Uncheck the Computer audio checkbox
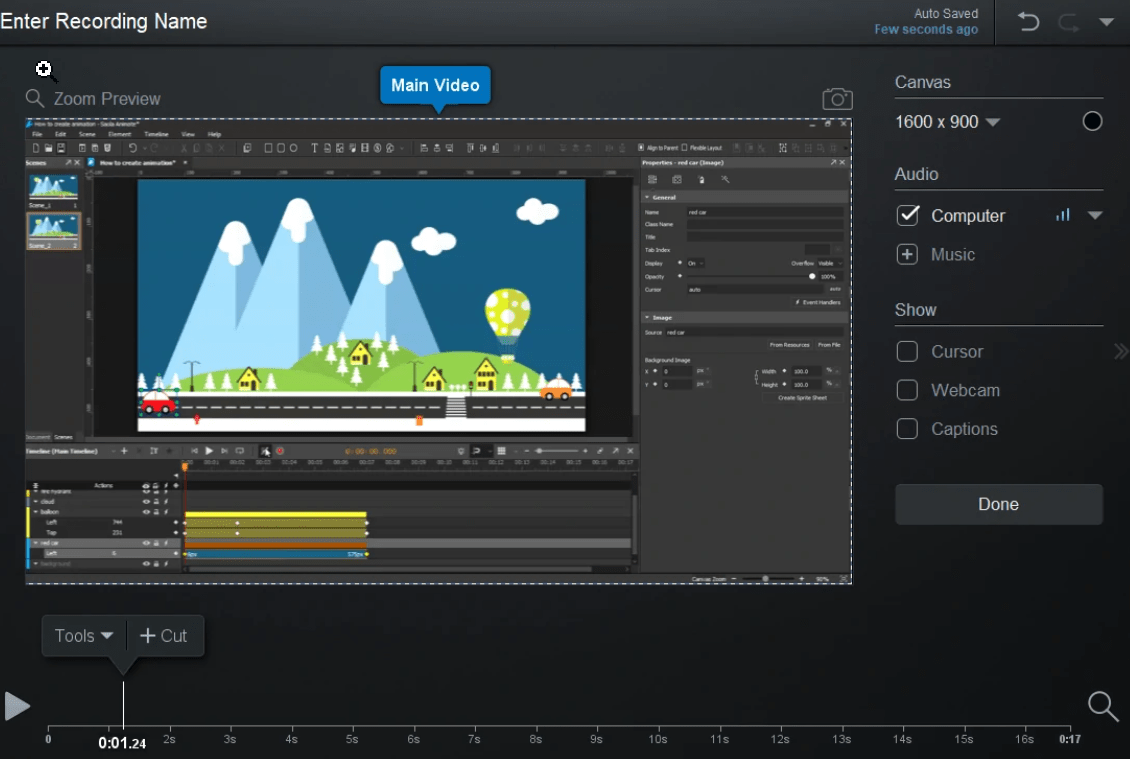Screen dimensions: 1130x759 coord(907,215)
